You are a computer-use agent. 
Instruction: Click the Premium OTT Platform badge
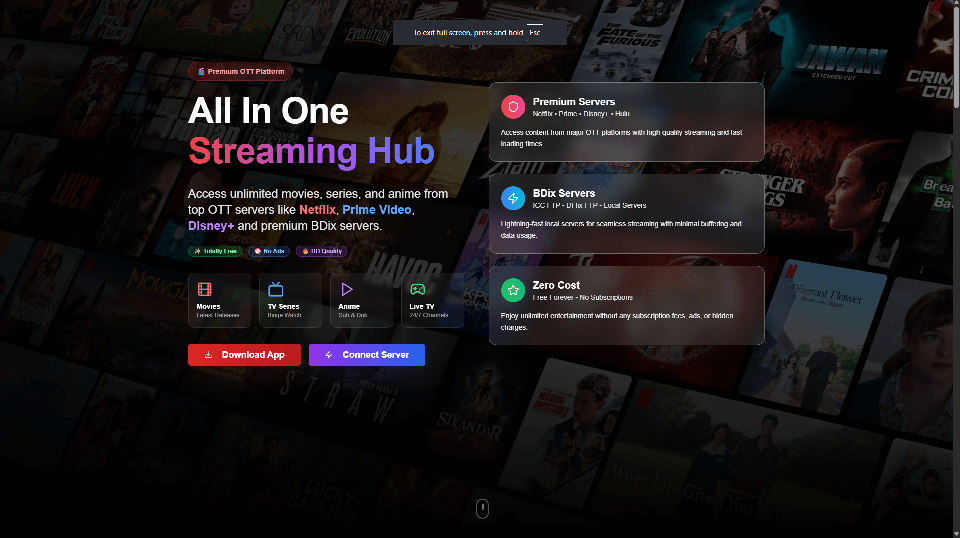[240, 71]
